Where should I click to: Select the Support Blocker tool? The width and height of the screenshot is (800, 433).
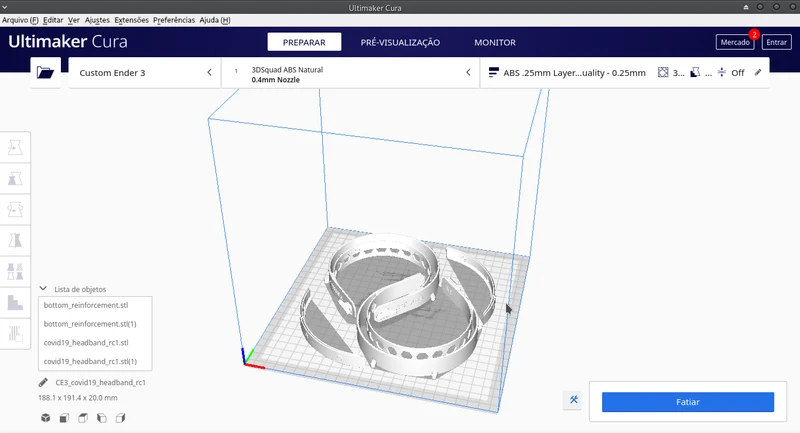pos(15,302)
